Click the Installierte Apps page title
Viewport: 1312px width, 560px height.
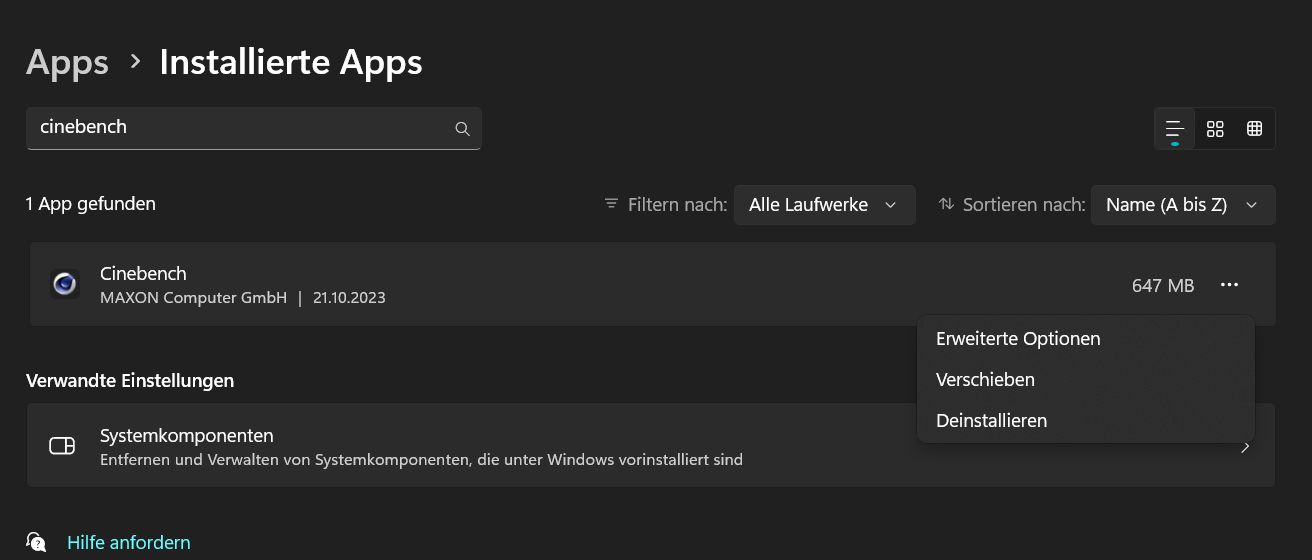click(291, 62)
